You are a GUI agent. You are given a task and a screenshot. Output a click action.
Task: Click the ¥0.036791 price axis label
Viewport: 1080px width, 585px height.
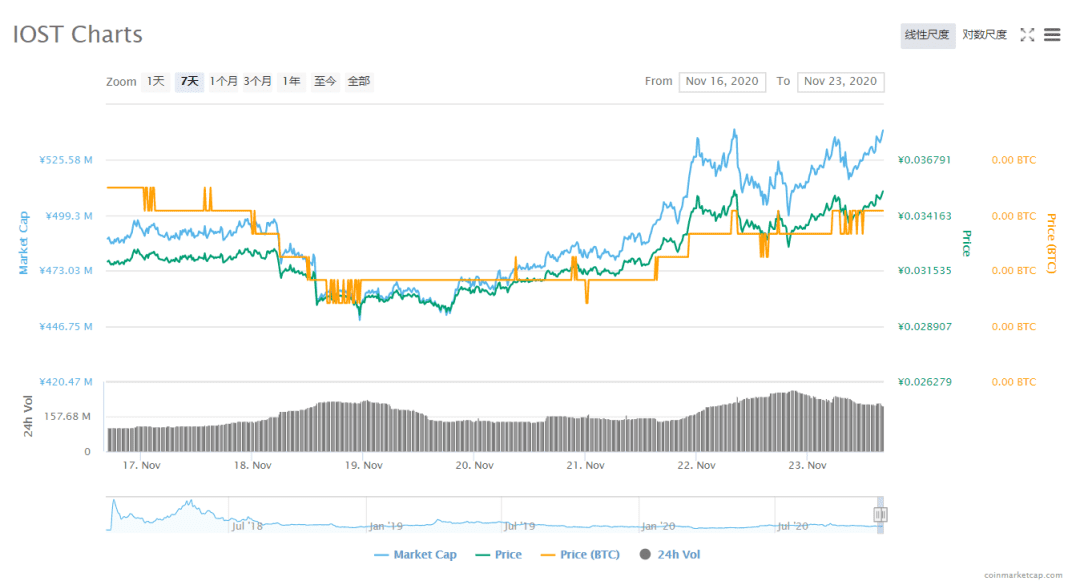tap(924, 160)
